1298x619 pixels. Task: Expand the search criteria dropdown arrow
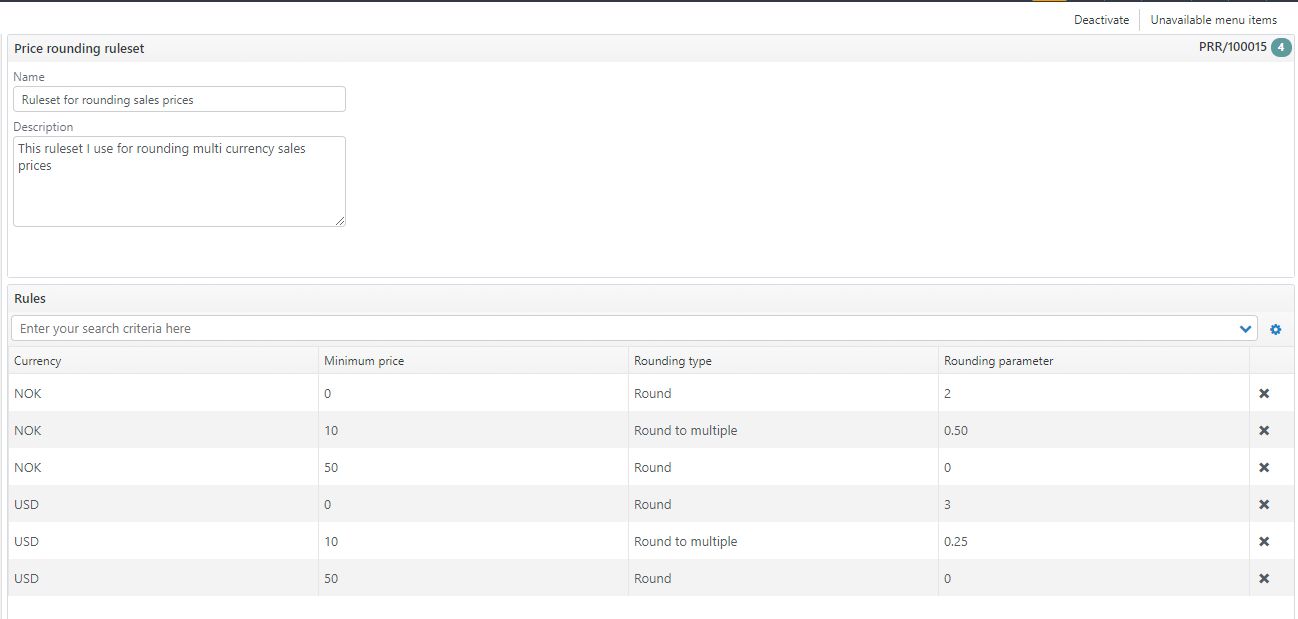pyautogui.click(x=1245, y=329)
